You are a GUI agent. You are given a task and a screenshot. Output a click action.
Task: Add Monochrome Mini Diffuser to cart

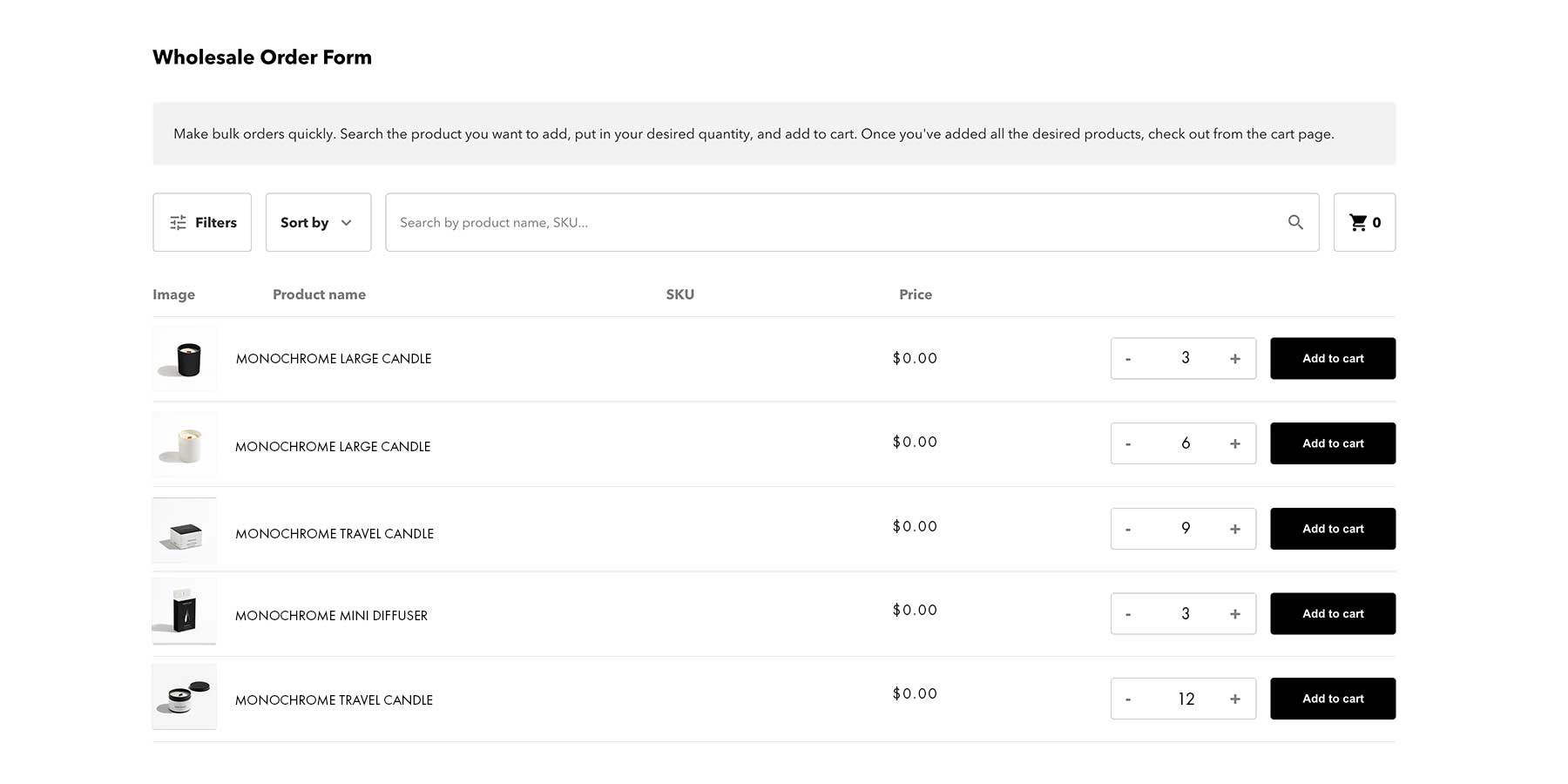(1332, 614)
